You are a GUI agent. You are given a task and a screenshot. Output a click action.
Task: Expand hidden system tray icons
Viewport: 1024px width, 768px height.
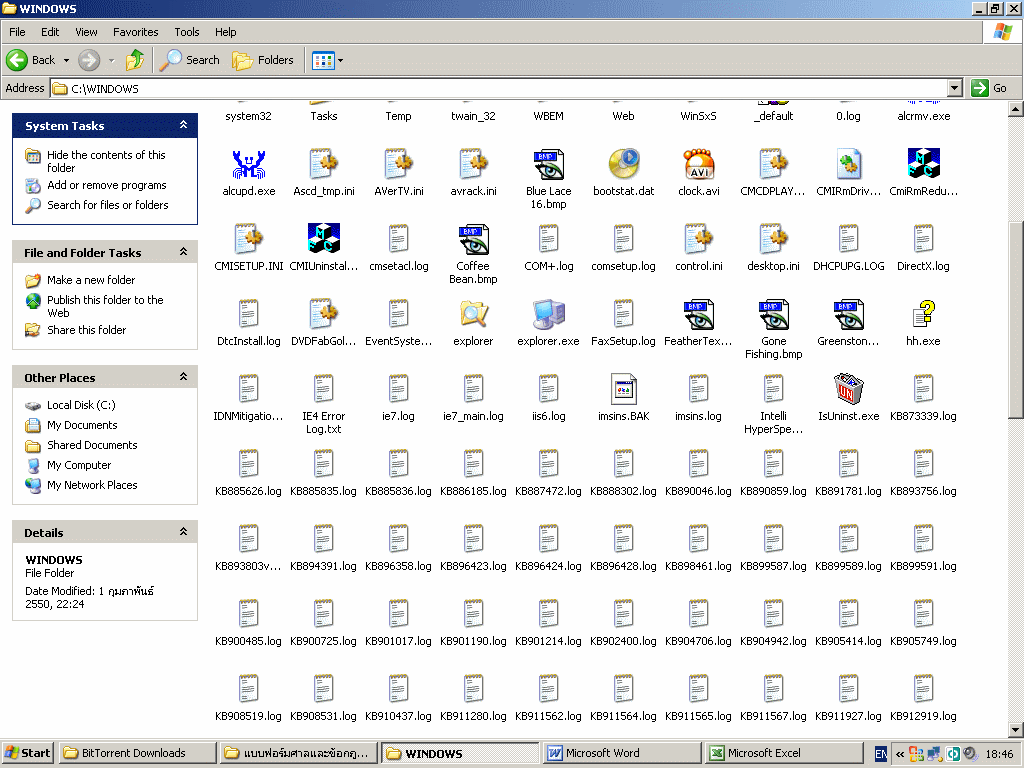[x=899, y=754]
